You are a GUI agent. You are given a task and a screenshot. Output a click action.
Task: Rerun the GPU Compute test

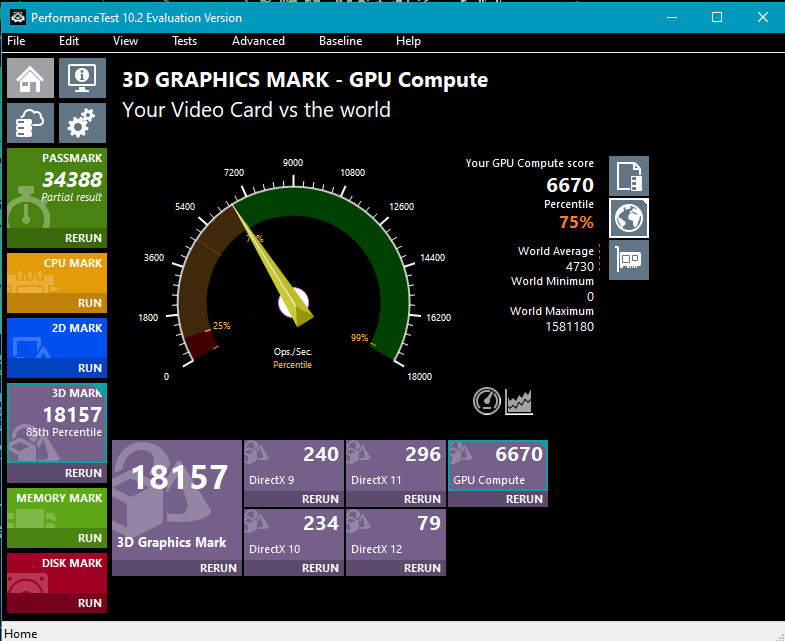[498, 499]
